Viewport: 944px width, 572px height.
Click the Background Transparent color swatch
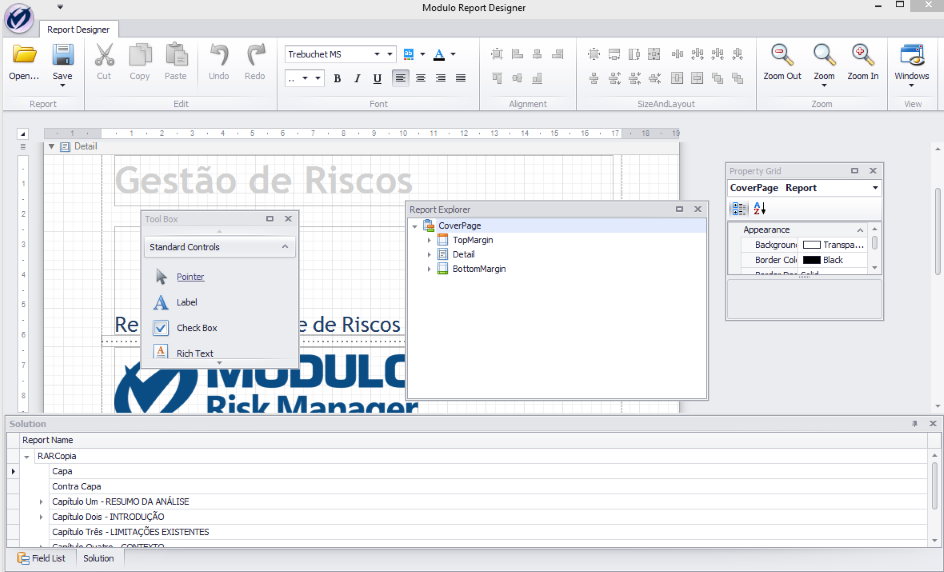click(x=812, y=245)
